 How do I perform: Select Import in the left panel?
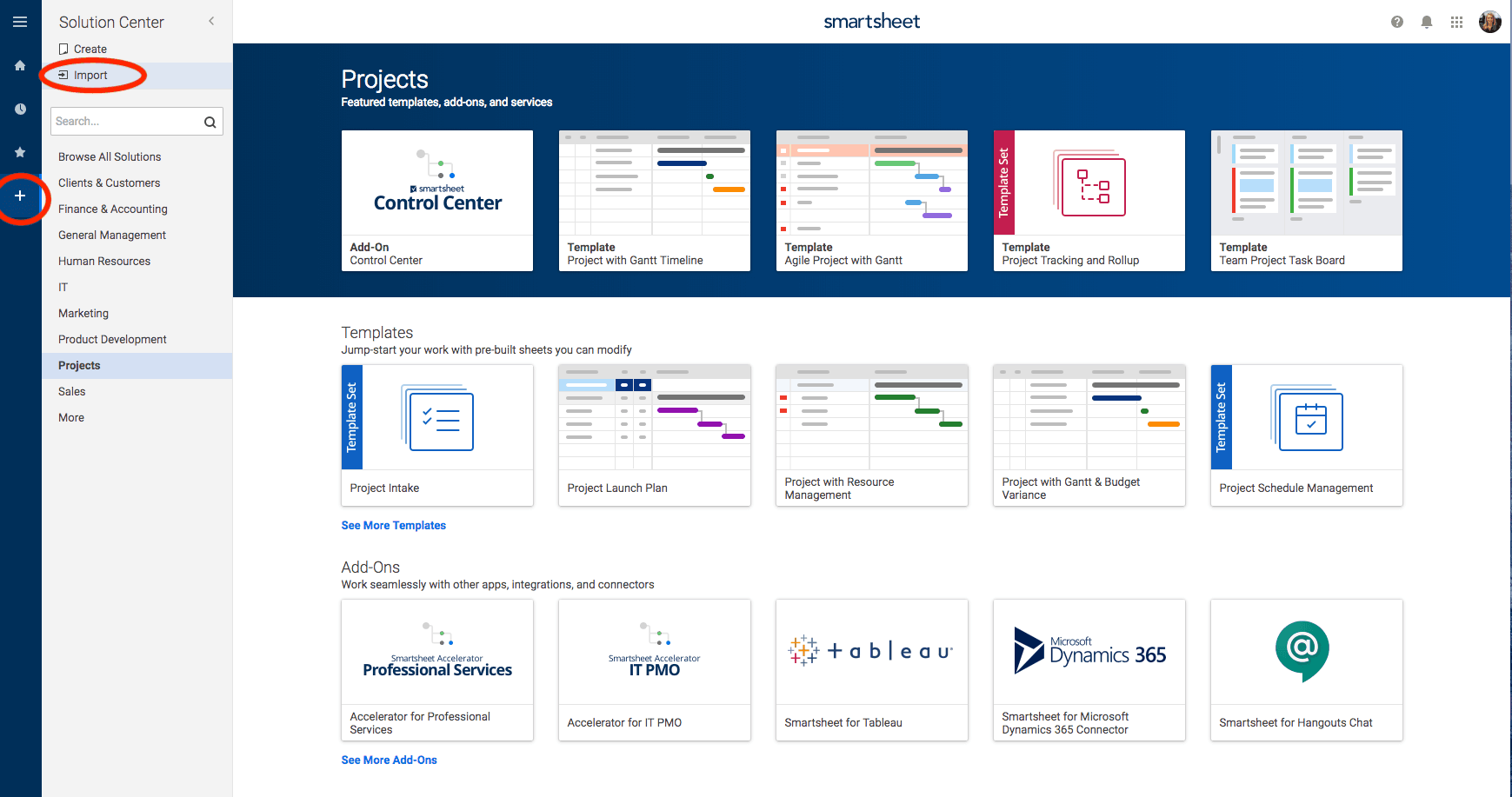point(90,76)
